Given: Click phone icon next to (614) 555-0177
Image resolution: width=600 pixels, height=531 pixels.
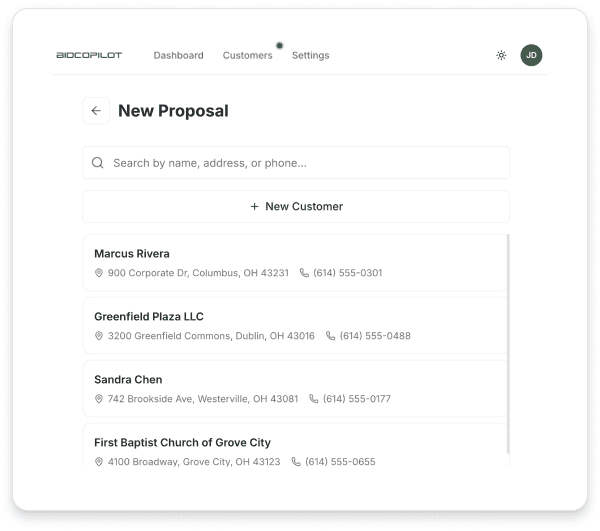Looking at the screenshot, I should click(x=314, y=399).
